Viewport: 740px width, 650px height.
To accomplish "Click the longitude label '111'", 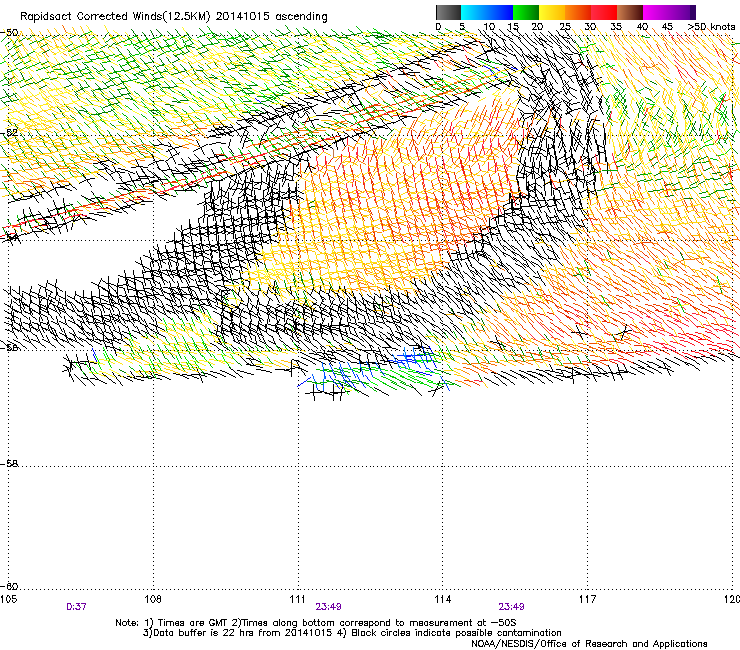I will tap(298, 599).
